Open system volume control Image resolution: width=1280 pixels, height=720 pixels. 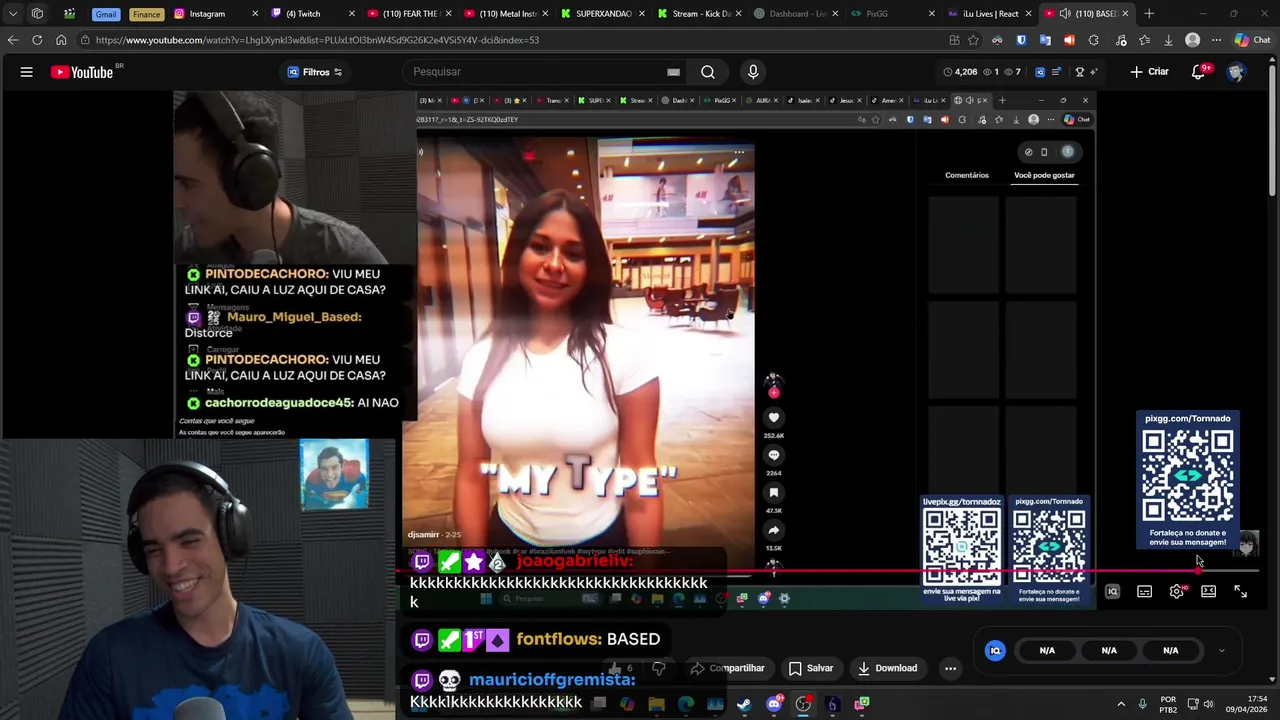point(1208,704)
